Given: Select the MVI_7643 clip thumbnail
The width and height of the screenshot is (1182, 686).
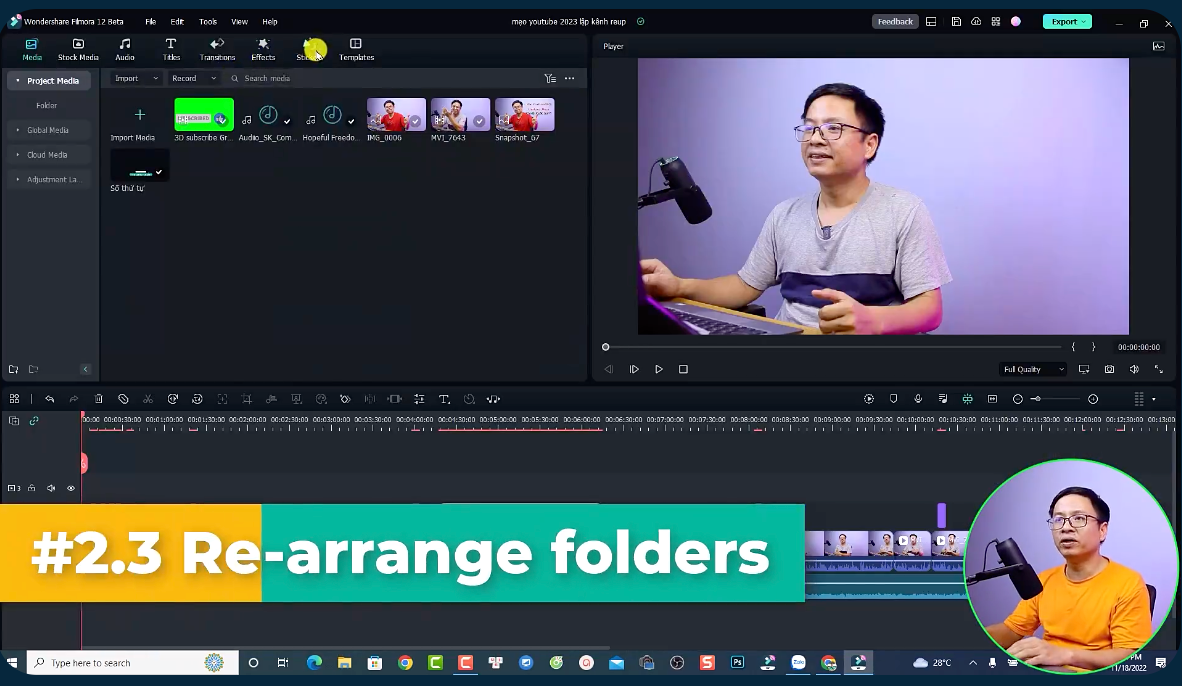Looking at the screenshot, I should coord(460,115).
